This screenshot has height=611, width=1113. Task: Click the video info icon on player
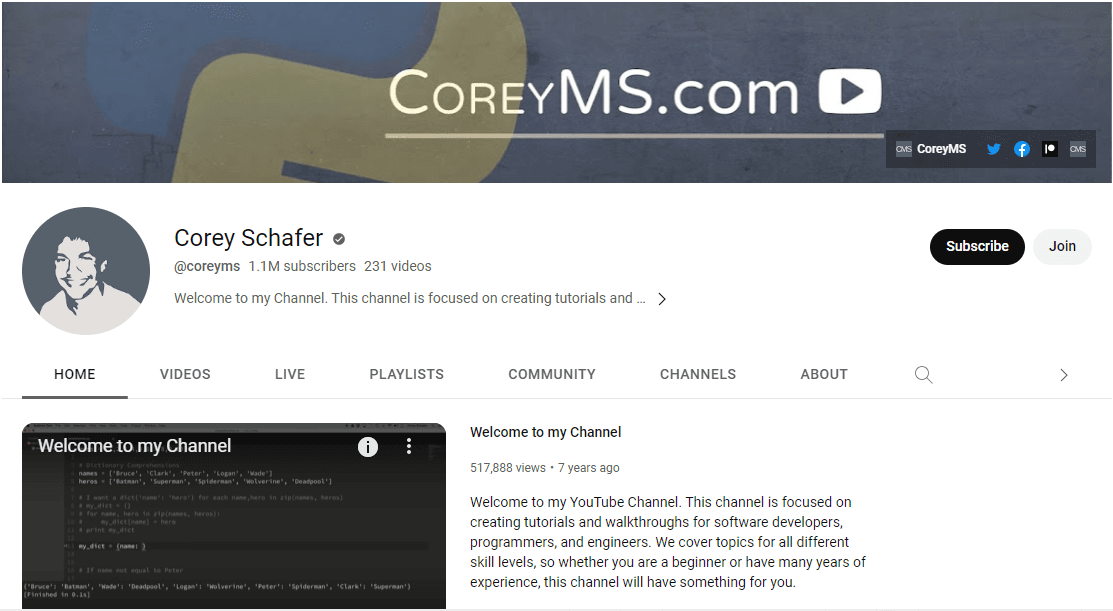pos(368,446)
